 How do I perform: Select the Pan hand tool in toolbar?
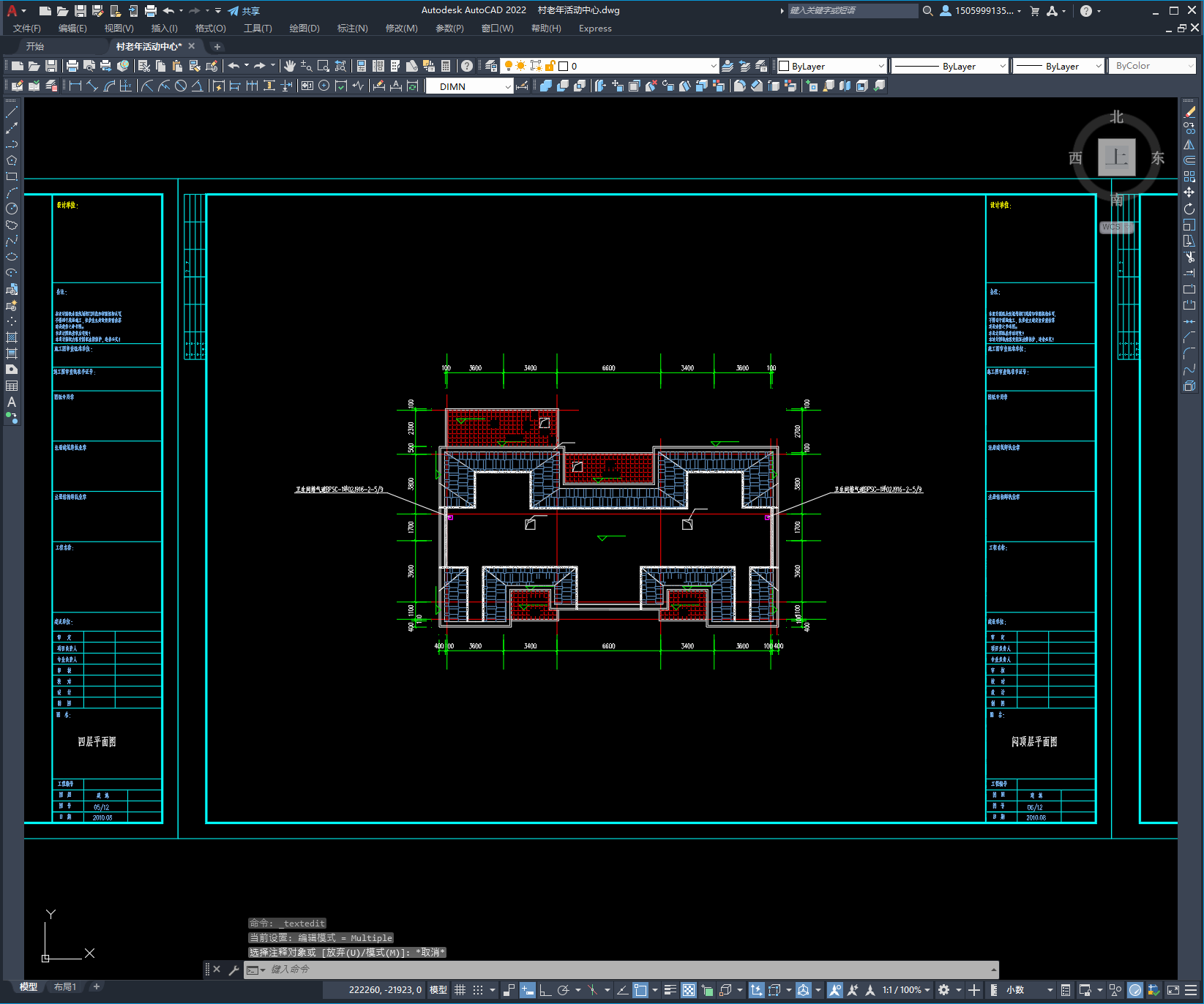pyautogui.click(x=290, y=66)
